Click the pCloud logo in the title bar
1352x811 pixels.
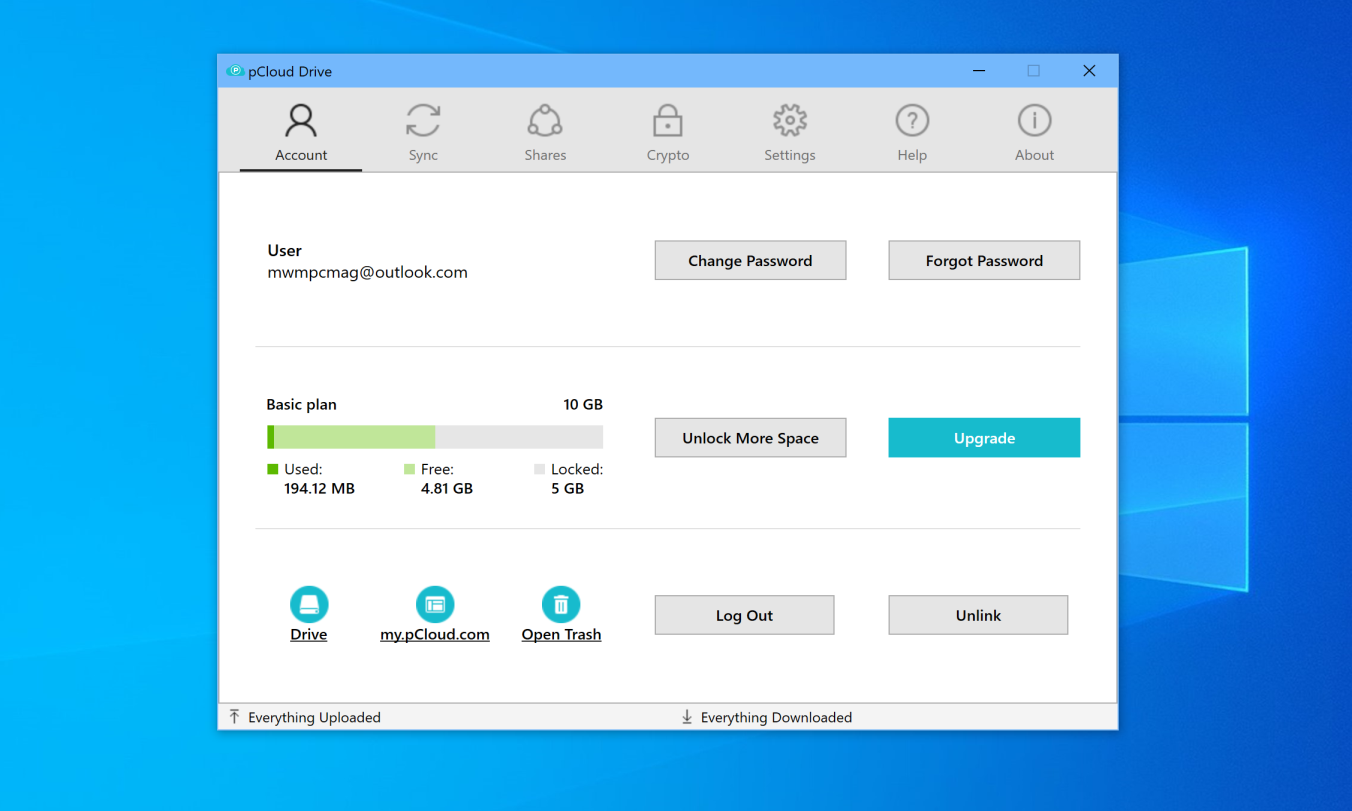click(x=236, y=71)
